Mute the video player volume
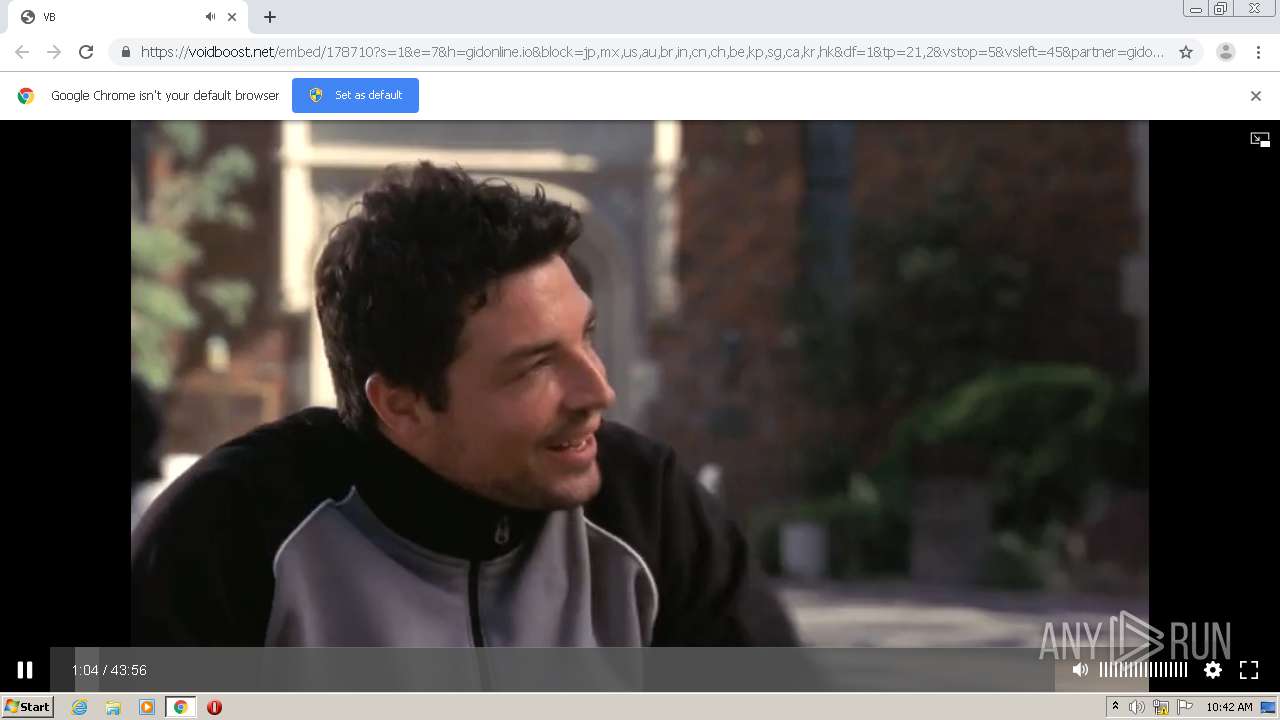Image resolution: width=1280 pixels, height=720 pixels. click(x=1080, y=670)
